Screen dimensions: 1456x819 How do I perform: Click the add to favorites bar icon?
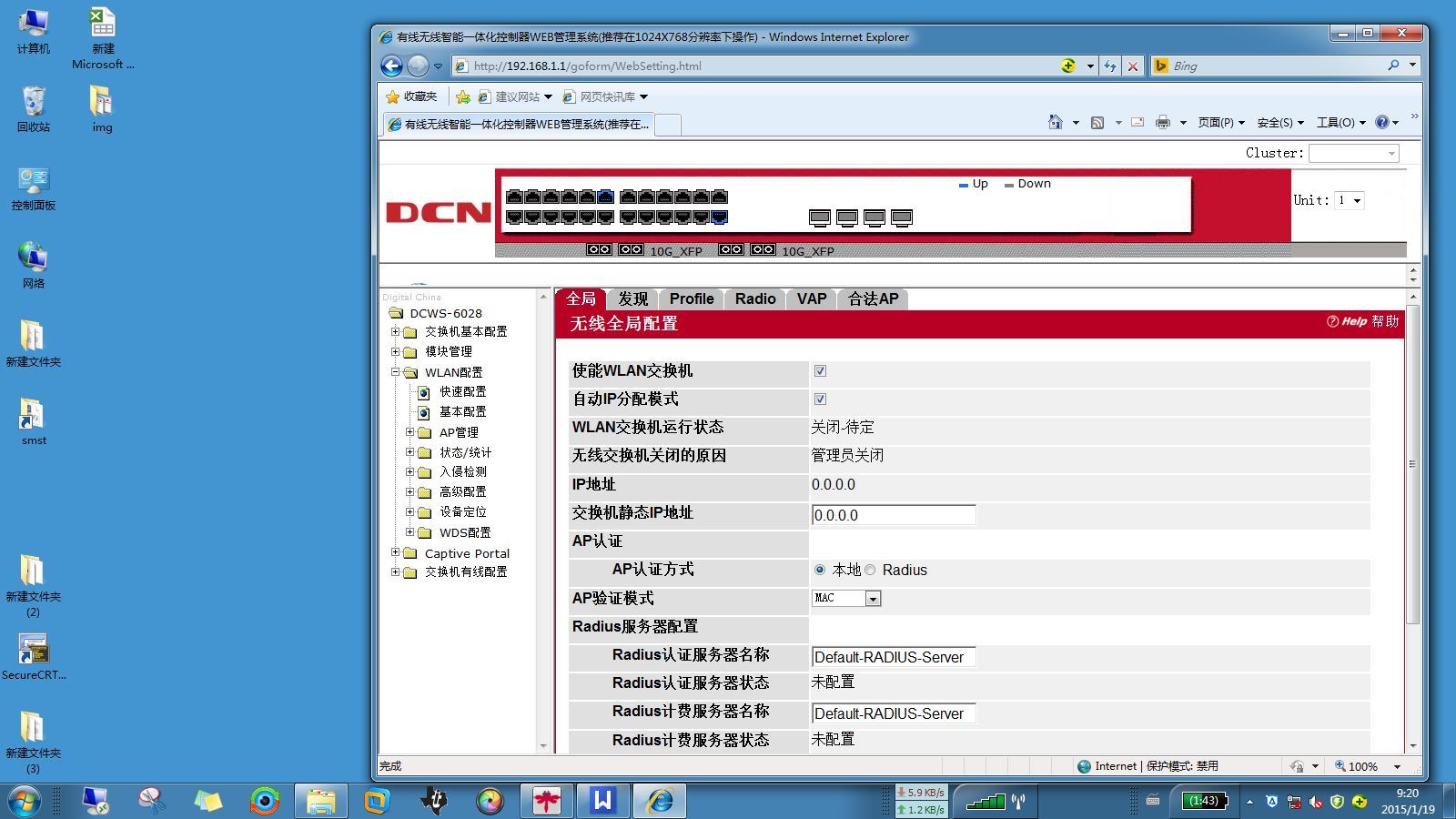(x=463, y=96)
